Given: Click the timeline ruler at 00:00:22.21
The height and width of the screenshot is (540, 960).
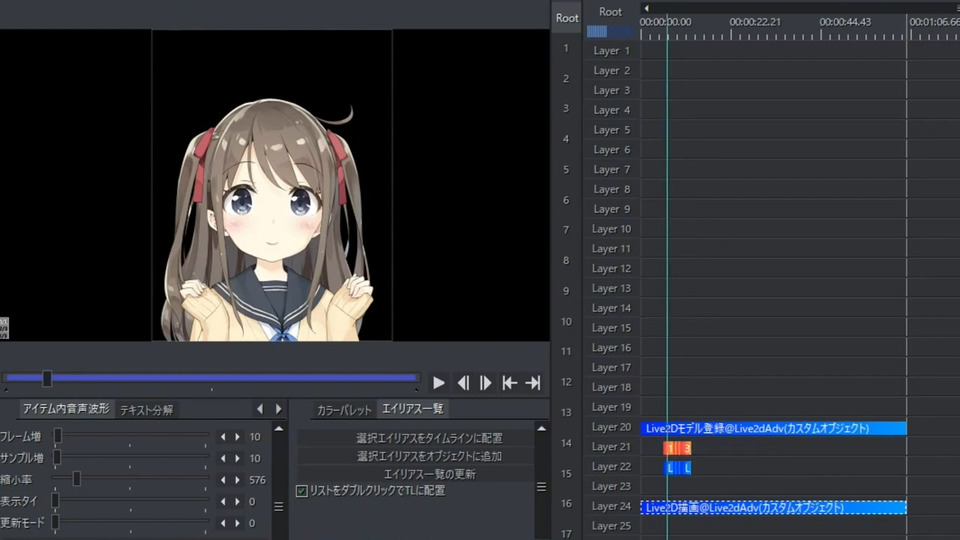Looking at the screenshot, I should [x=756, y=22].
